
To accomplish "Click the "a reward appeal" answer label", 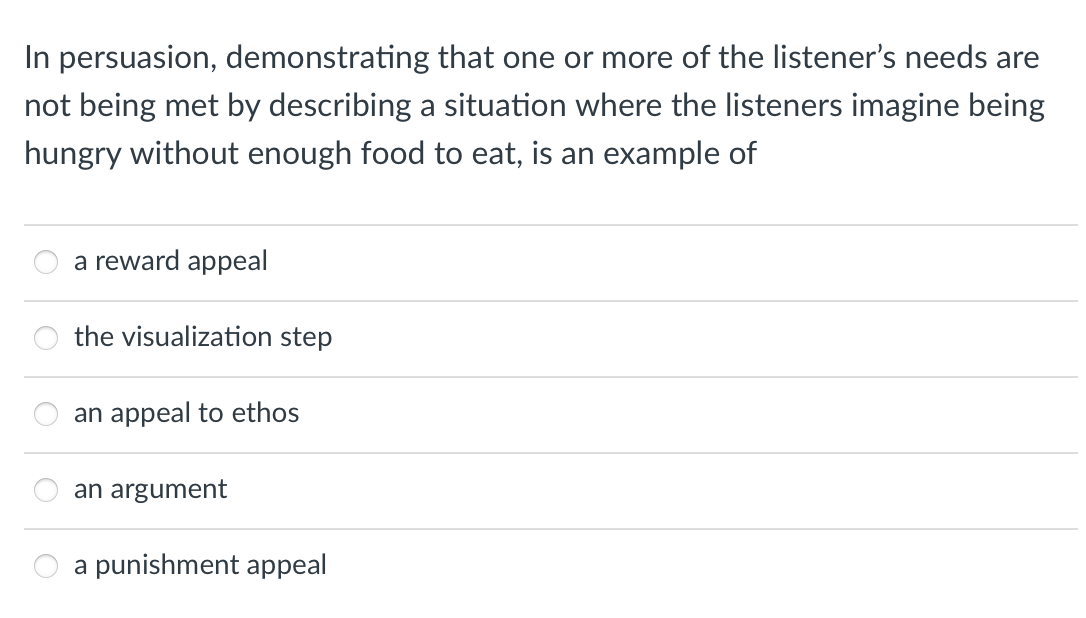I will pos(170,261).
